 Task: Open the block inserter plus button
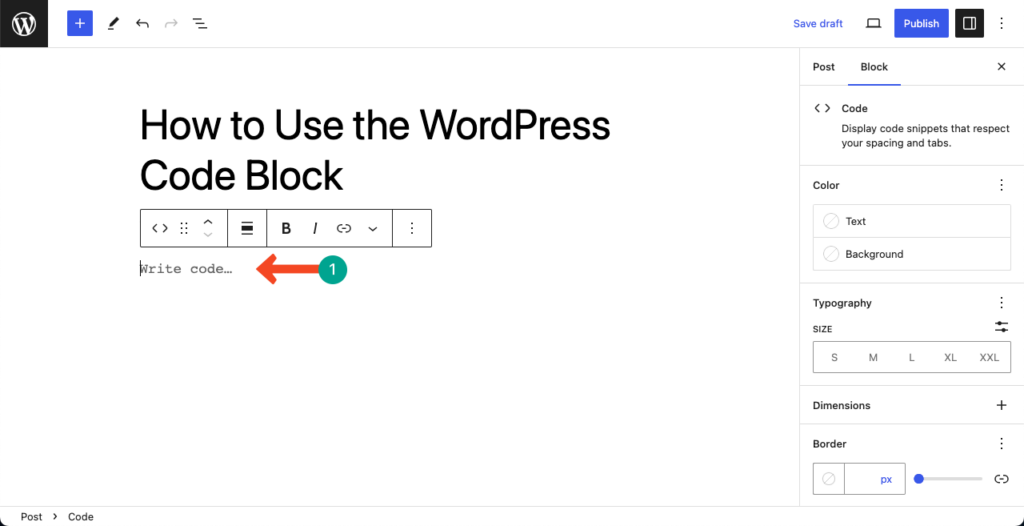(x=80, y=24)
